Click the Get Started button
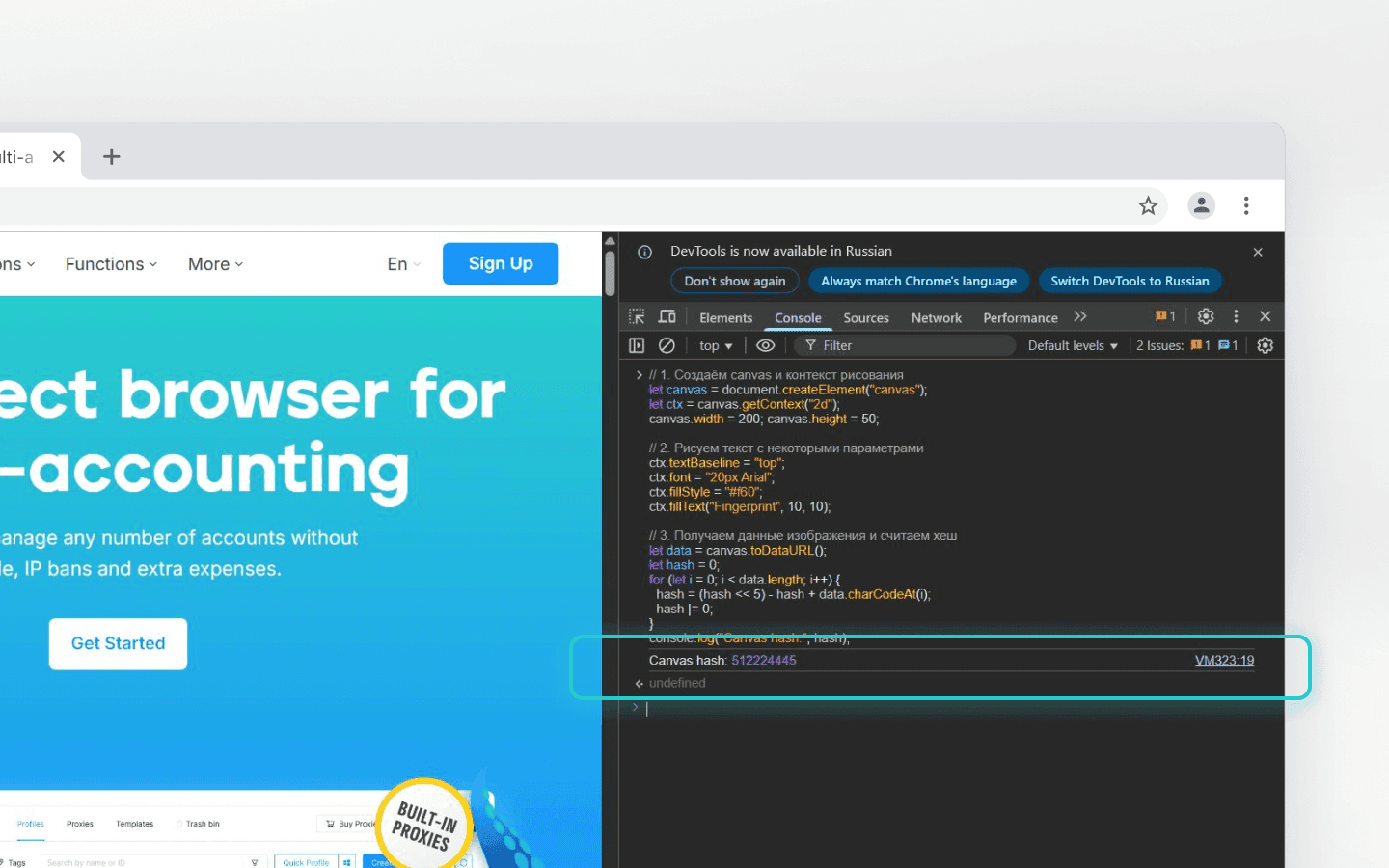 [119, 643]
